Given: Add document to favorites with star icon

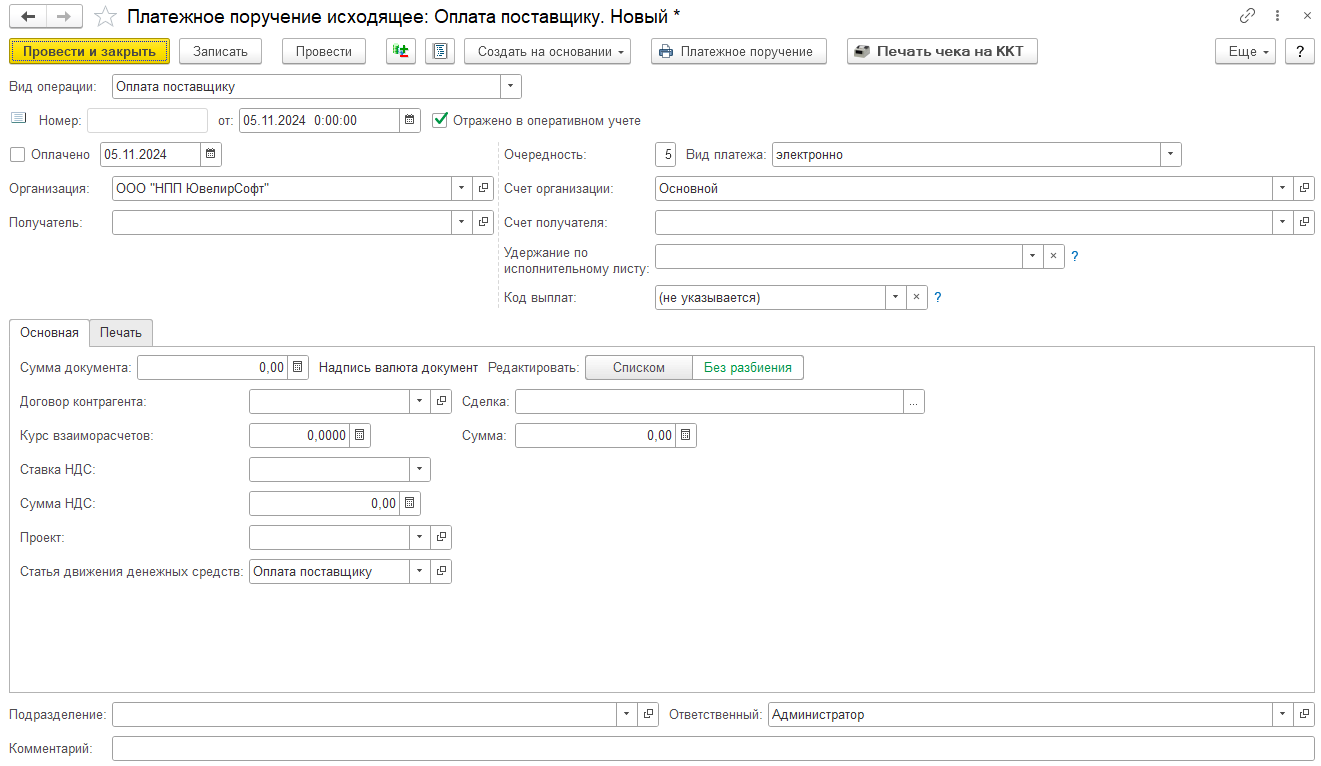Looking at the screenshot, I should [104, 16].
